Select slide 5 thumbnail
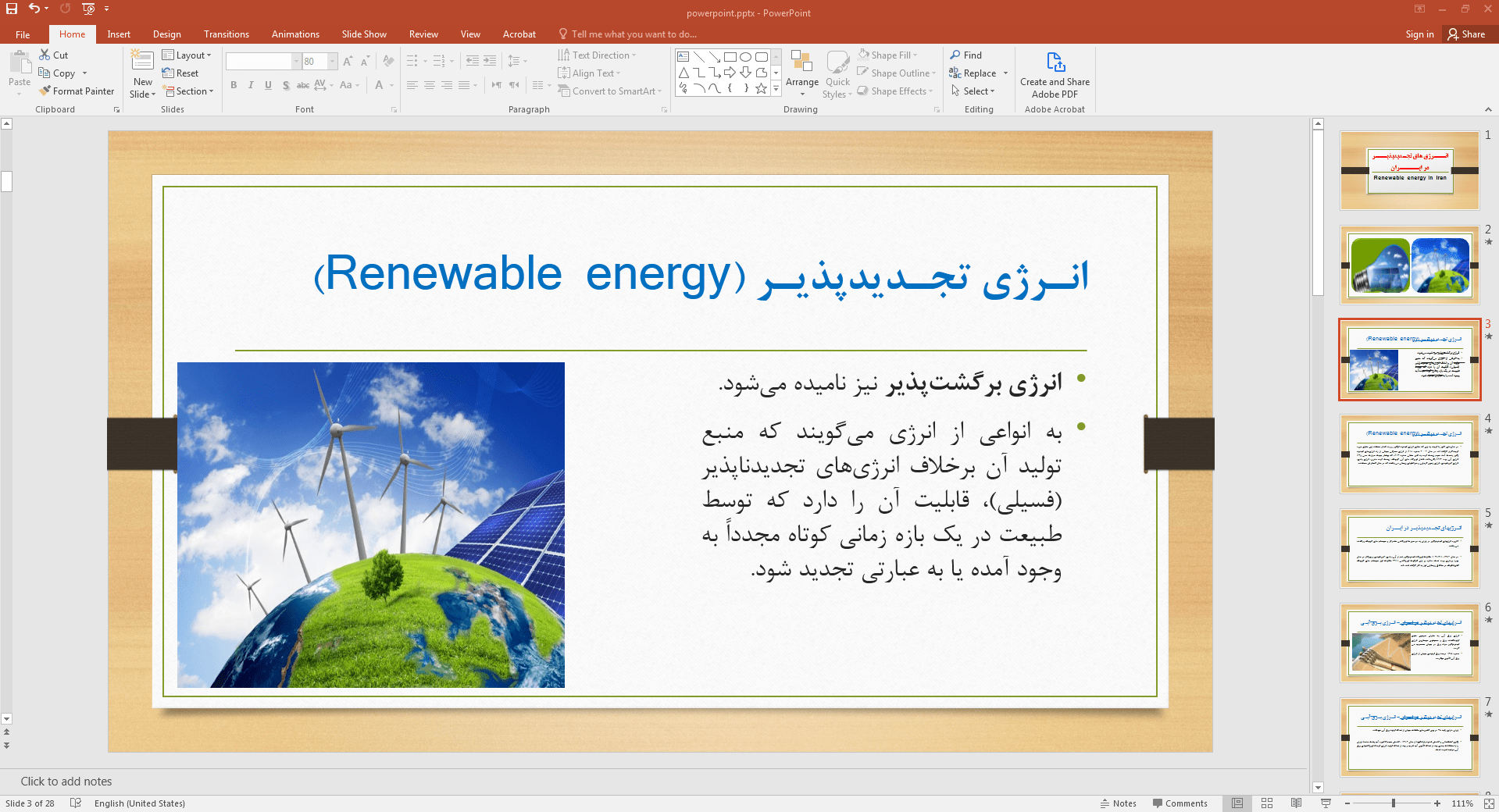The width and height of the screenshot is (1499, 812). click(1409, 548)
